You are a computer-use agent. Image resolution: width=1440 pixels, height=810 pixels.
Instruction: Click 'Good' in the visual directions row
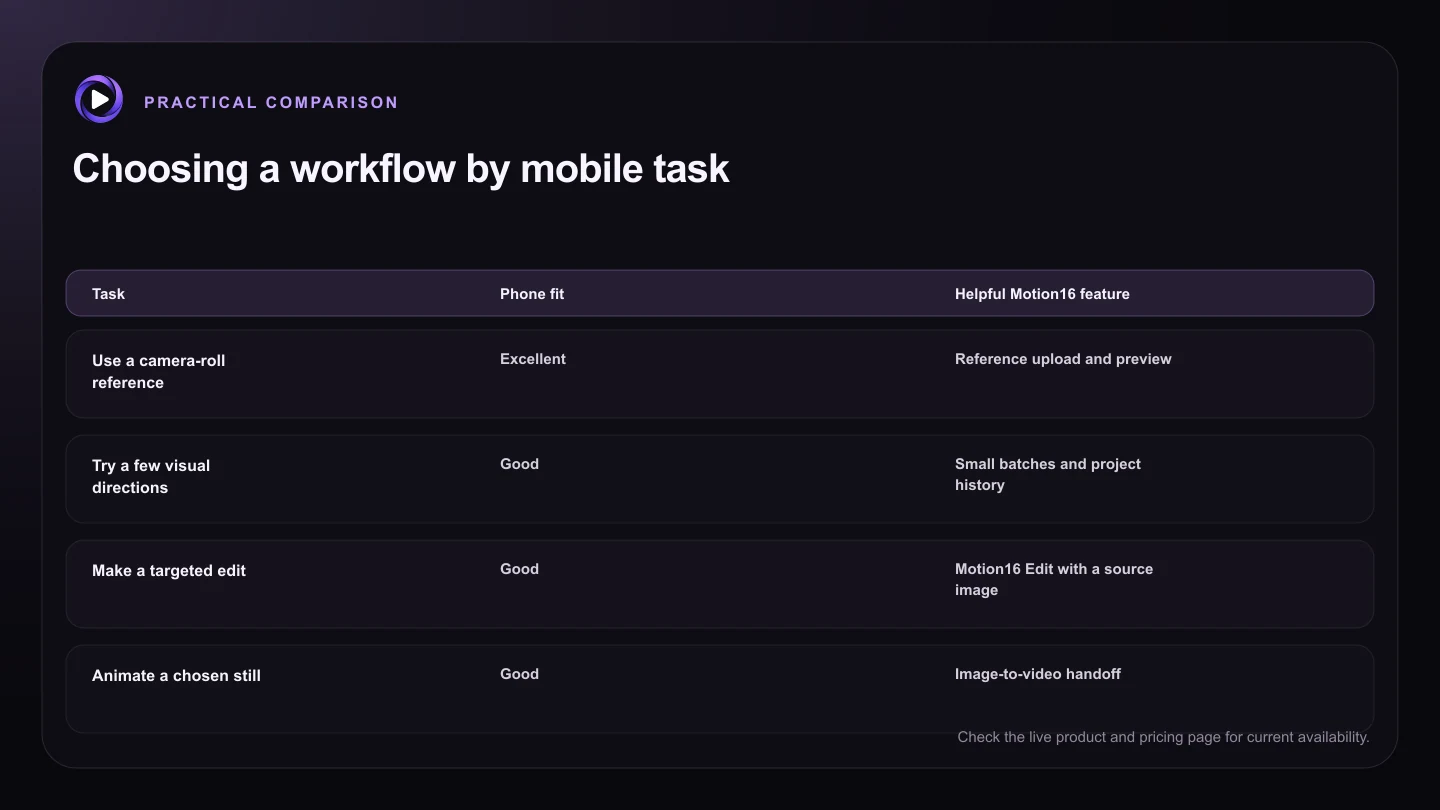(x=519, y=464)
